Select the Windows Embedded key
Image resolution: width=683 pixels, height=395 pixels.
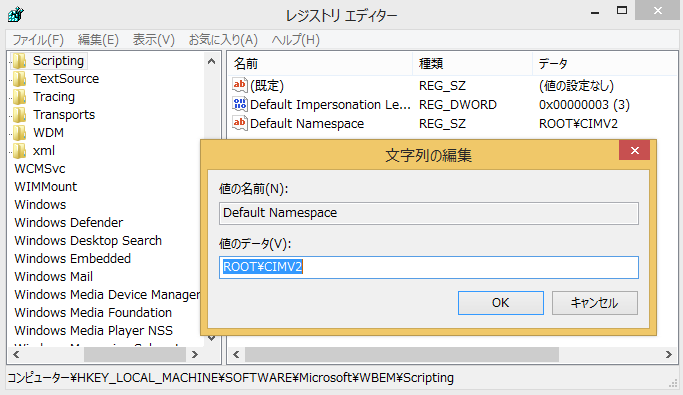(x=72, y=259)
